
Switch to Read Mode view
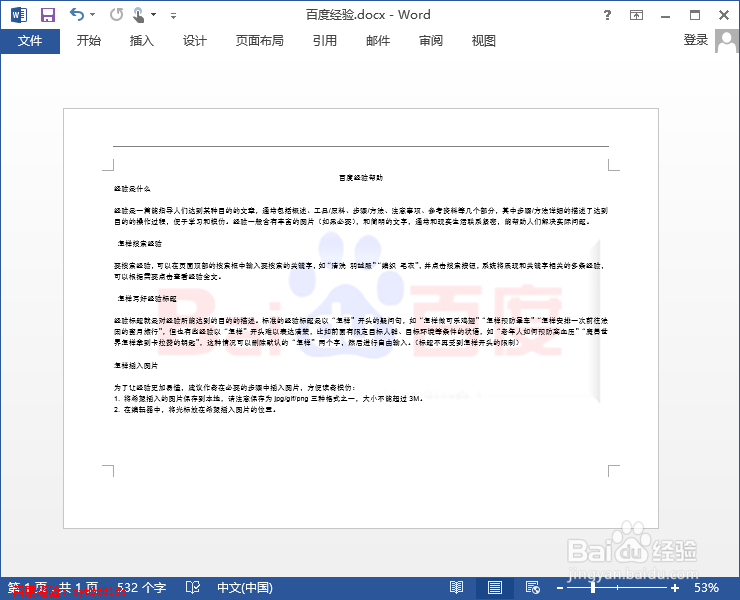click(x=456, y=588)
